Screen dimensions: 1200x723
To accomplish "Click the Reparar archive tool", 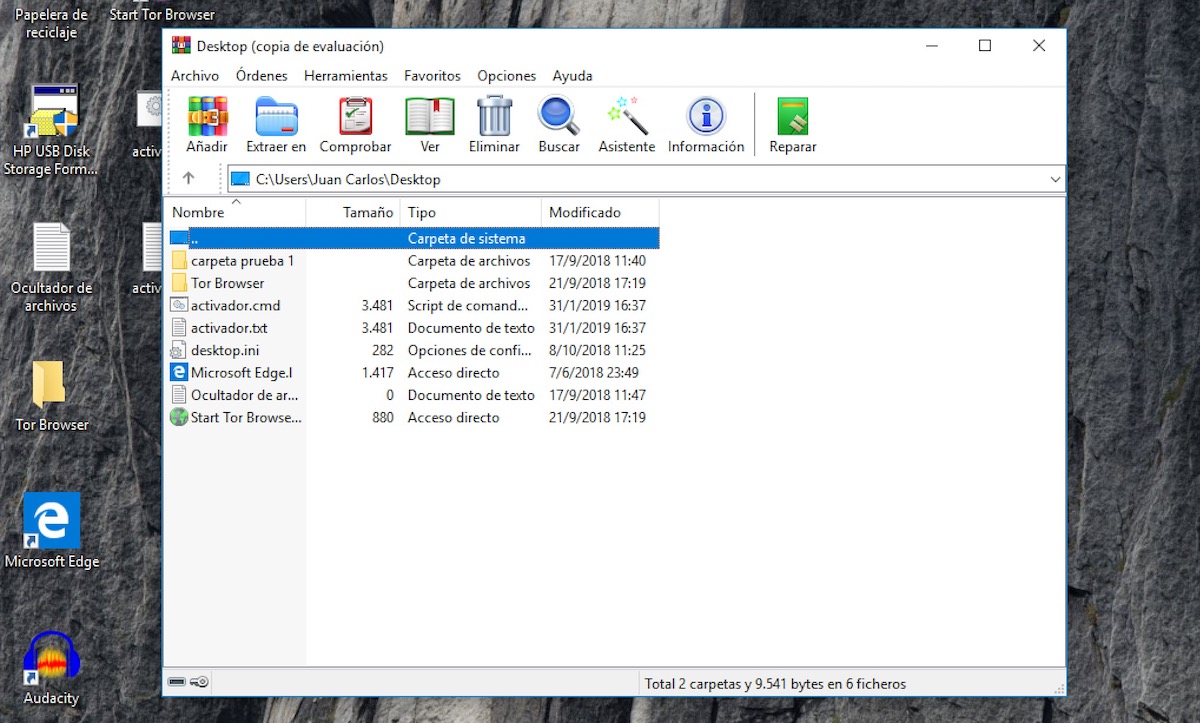I will point(792,125).
